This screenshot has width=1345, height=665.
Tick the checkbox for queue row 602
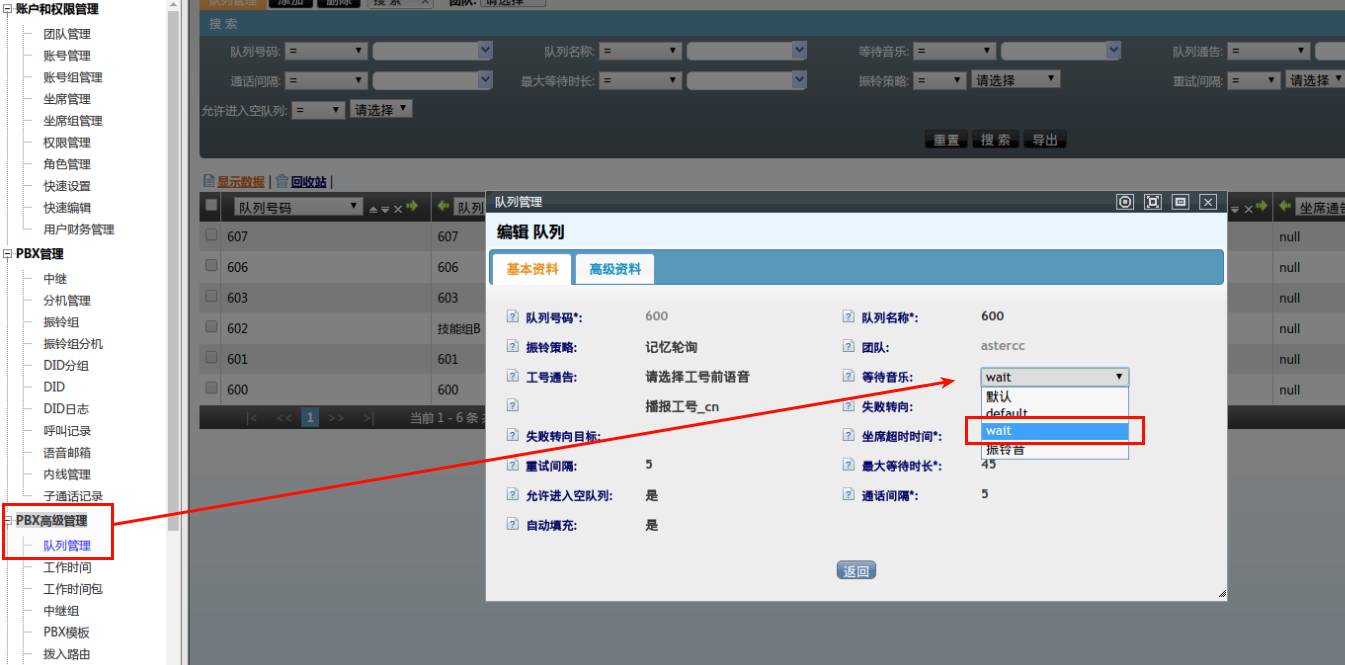coord(211,327)
